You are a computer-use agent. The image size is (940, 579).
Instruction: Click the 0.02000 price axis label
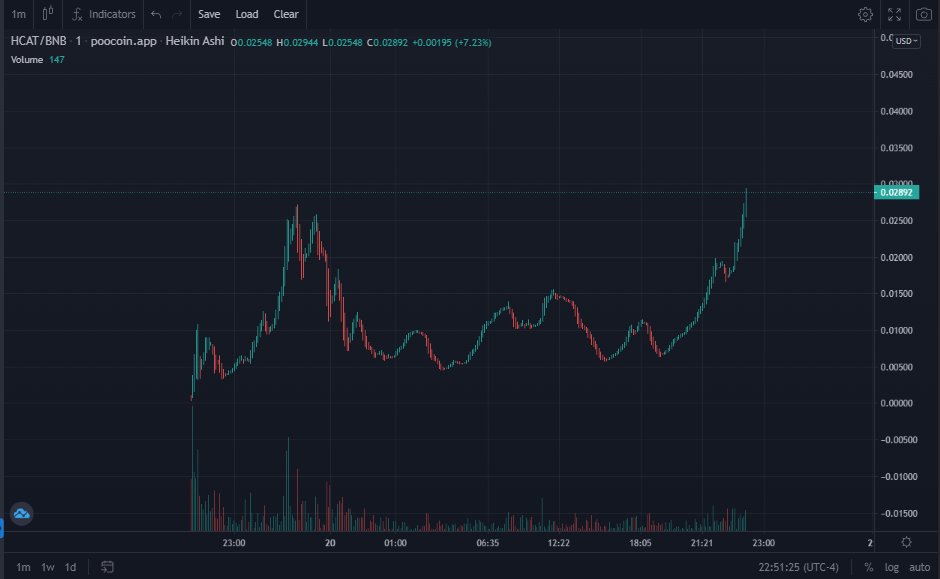[896, 258]
